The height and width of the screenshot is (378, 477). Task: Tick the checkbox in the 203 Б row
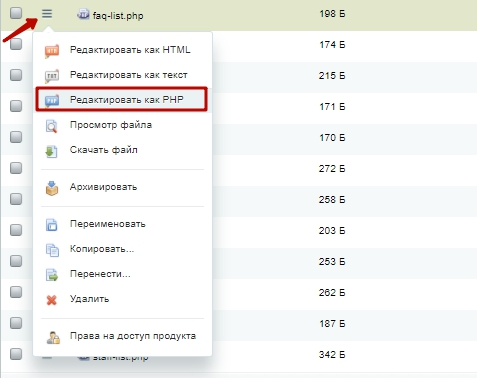16,230
